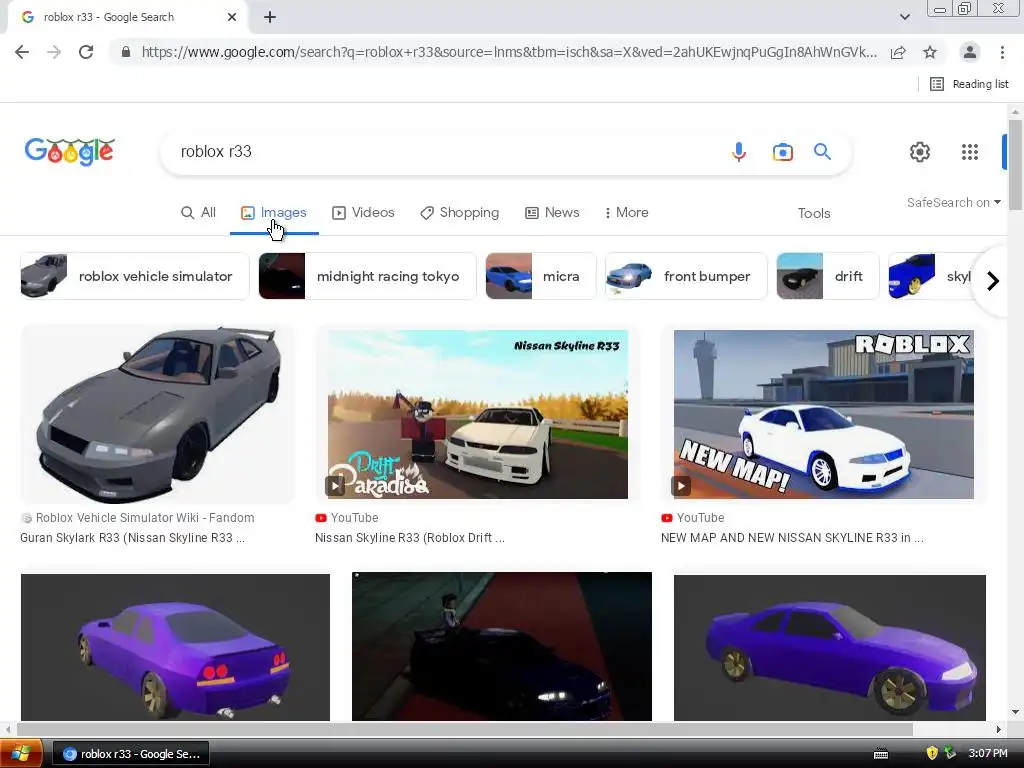This screenshot has height=768, width=1024.
Task: Click the taskbar clock showing 3:07 PM
Action: tap(987, 754)
